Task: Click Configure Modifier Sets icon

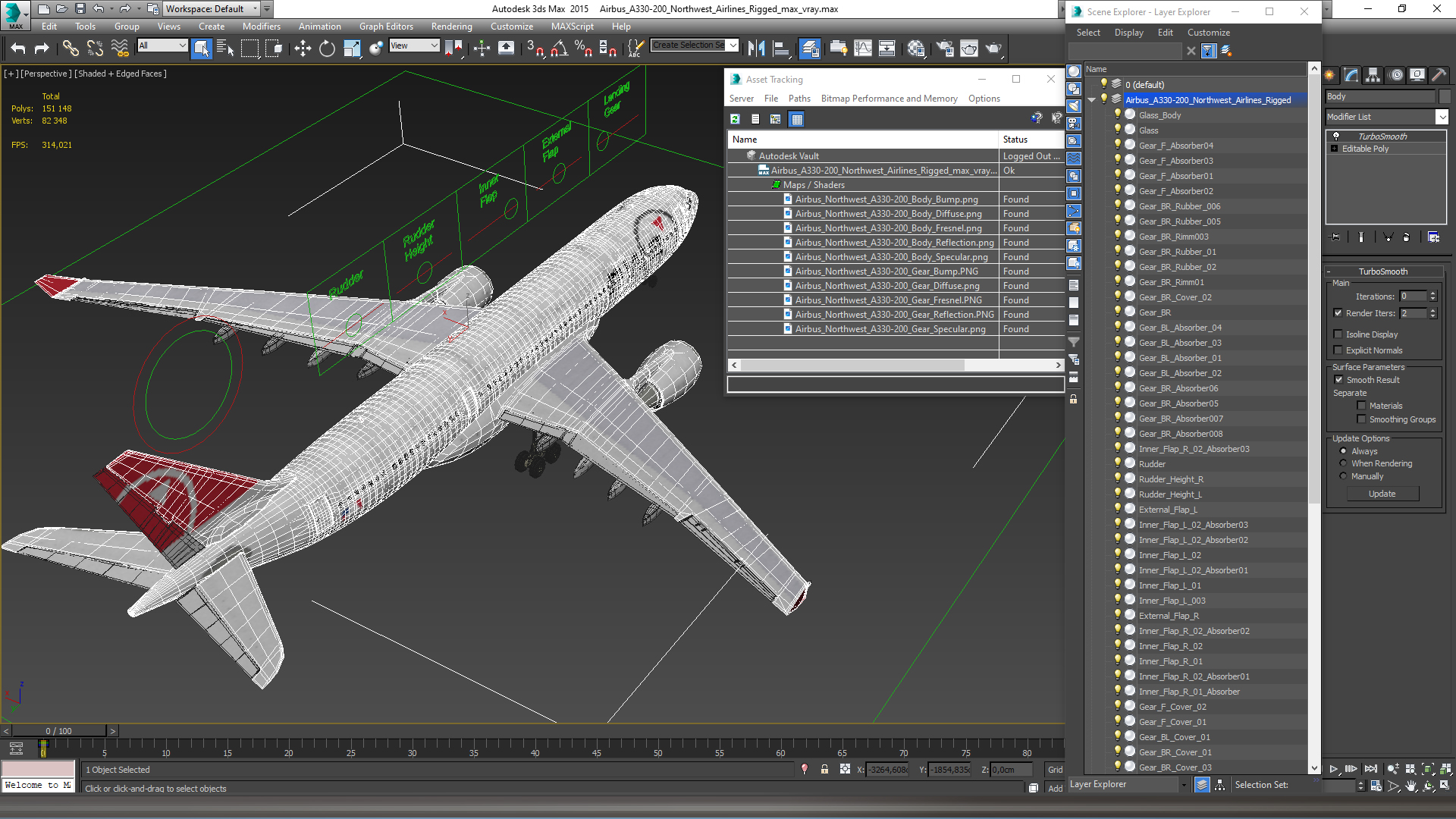Action: coord(1433,237)
